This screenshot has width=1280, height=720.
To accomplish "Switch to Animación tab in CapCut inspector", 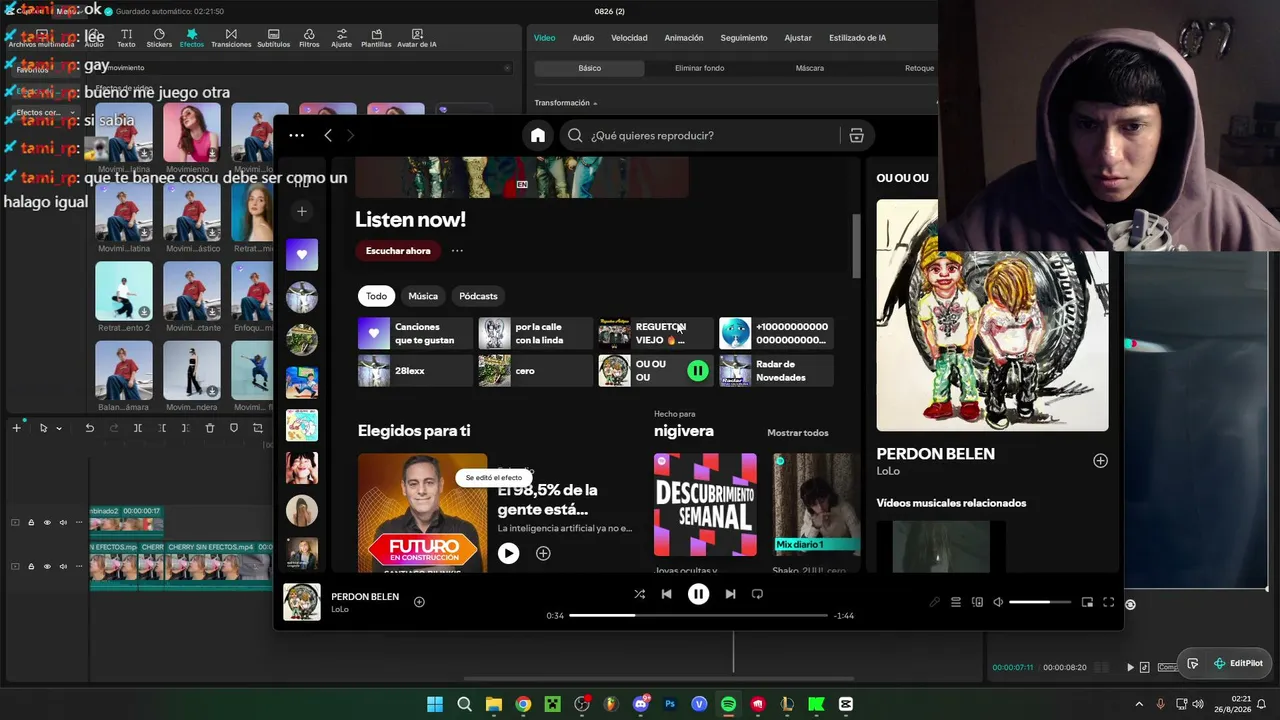I will point(684,38).
